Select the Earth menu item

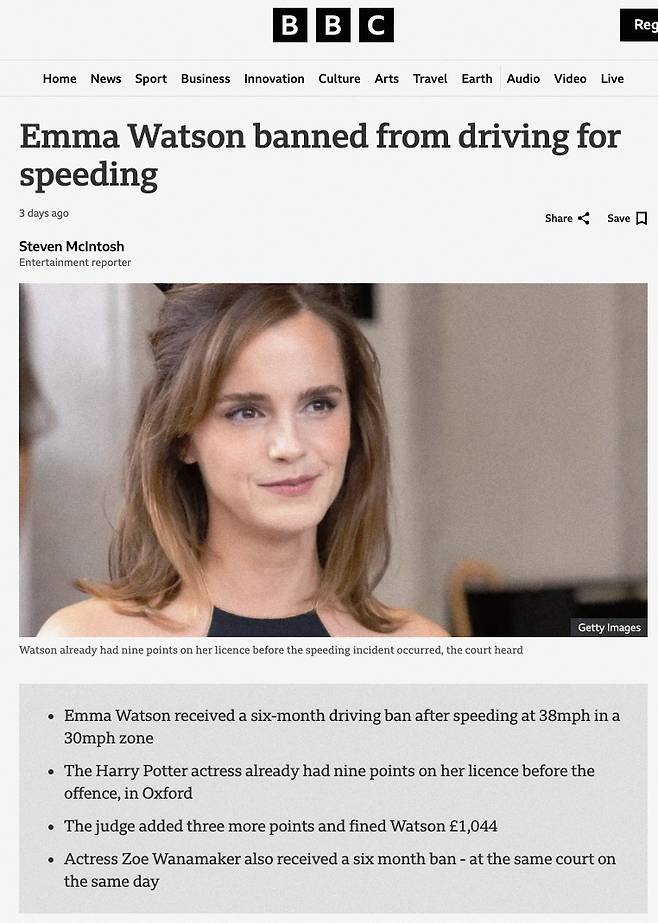click(477, 79)
